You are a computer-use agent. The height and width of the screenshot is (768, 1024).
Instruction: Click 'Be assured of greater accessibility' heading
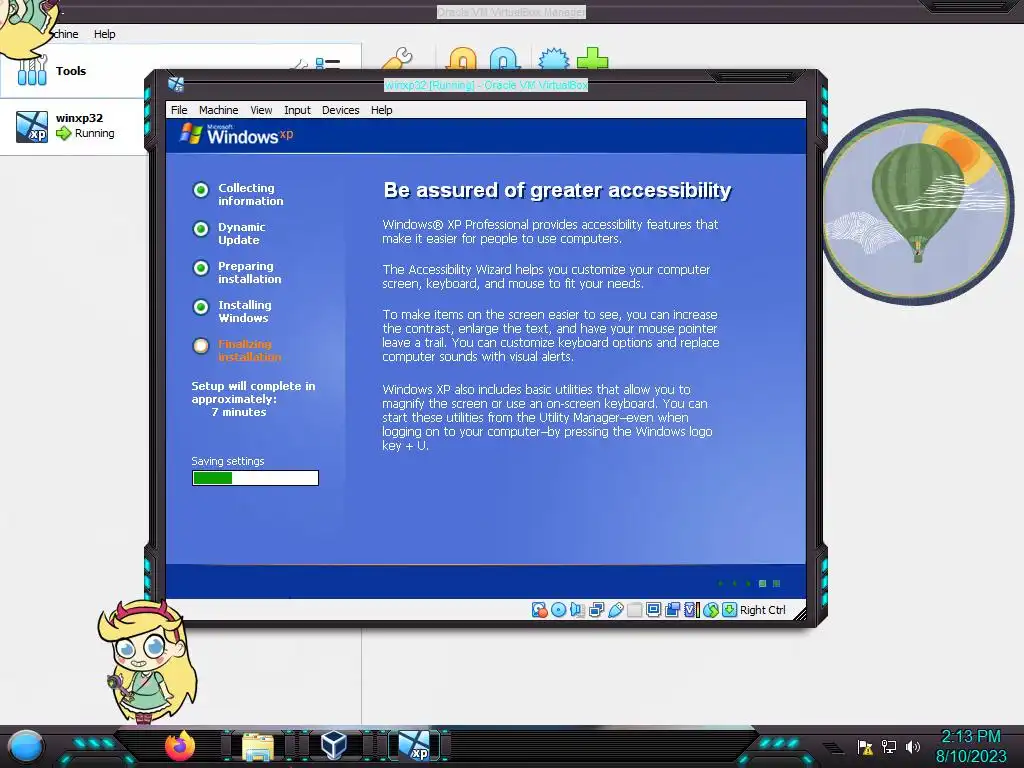click(557, 190)
